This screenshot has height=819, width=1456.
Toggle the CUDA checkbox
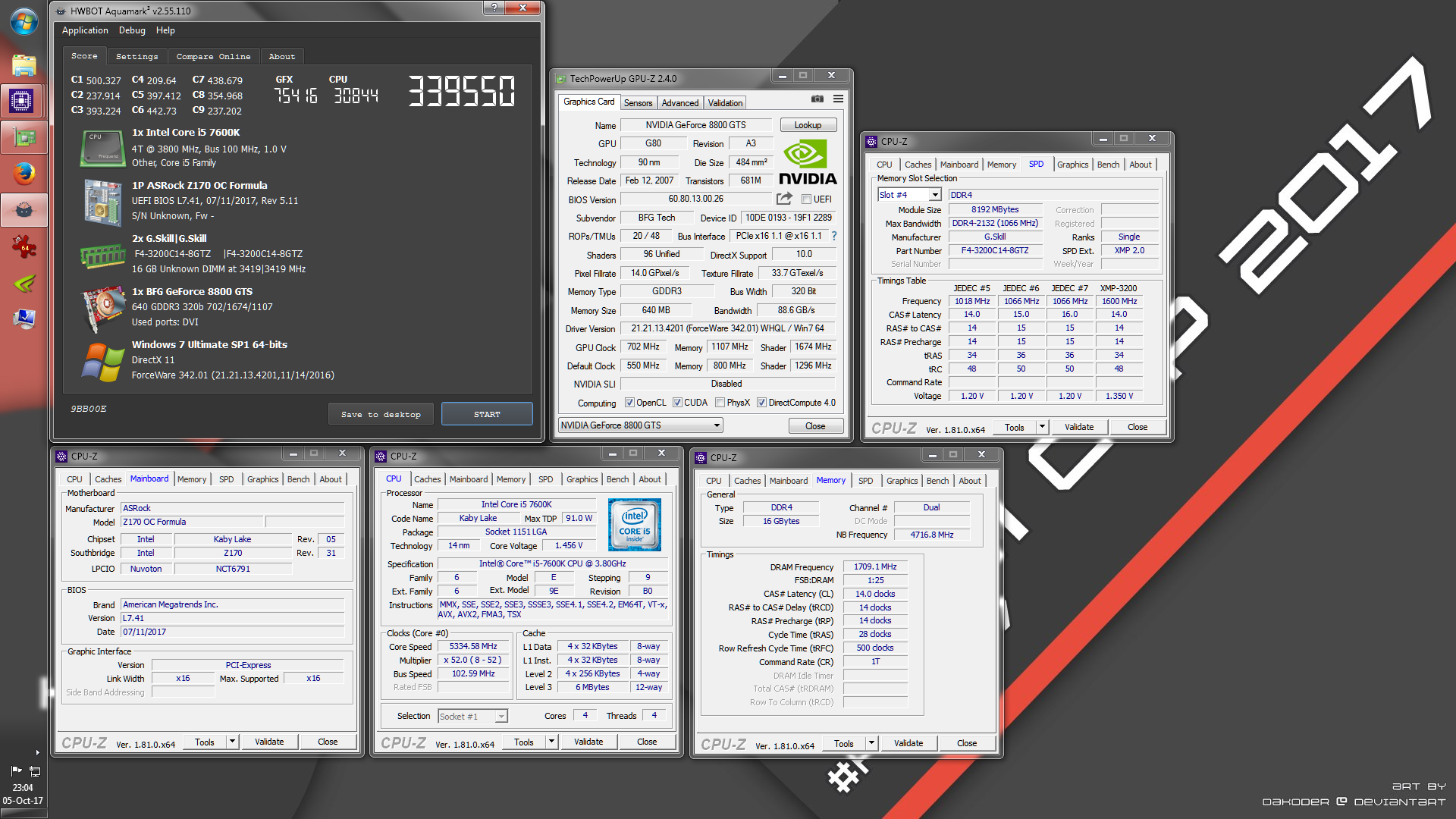[x=677, y=403]
